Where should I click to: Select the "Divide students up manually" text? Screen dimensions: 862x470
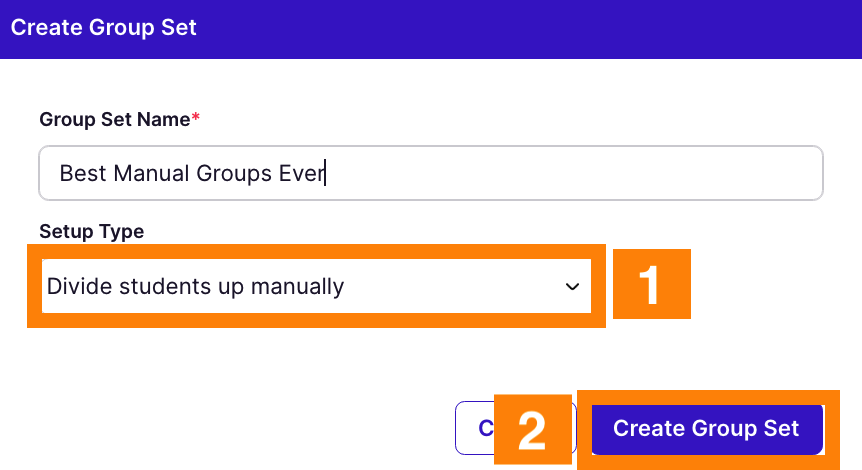click(195, 287)
